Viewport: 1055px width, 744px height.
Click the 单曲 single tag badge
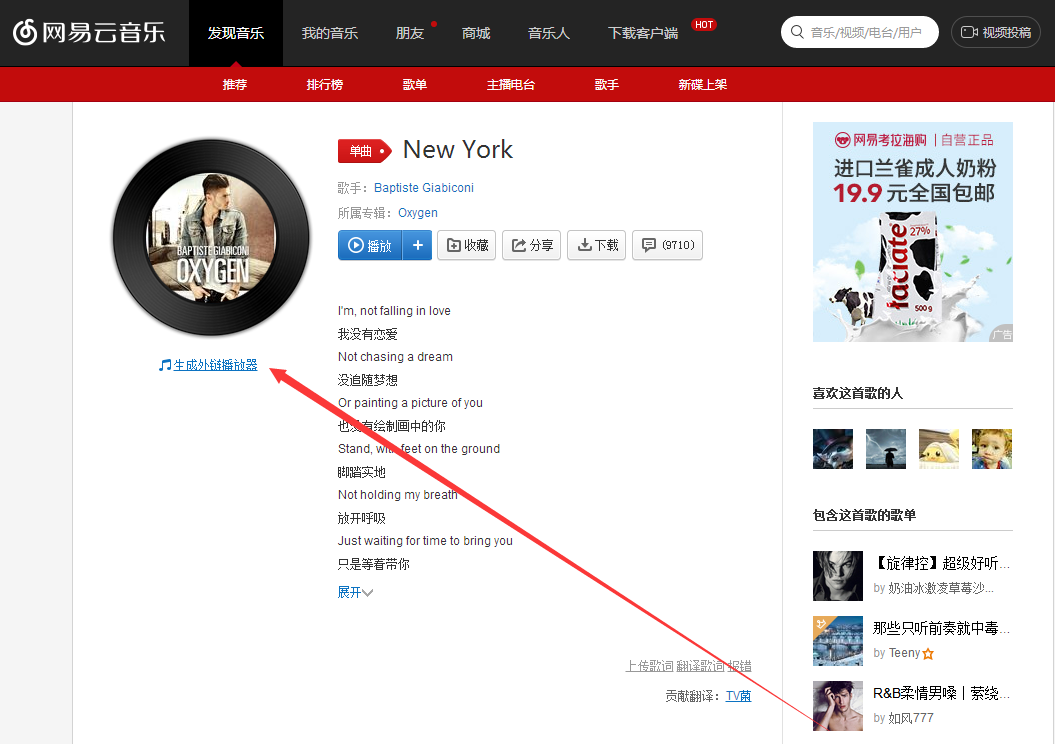click(365, 151)
